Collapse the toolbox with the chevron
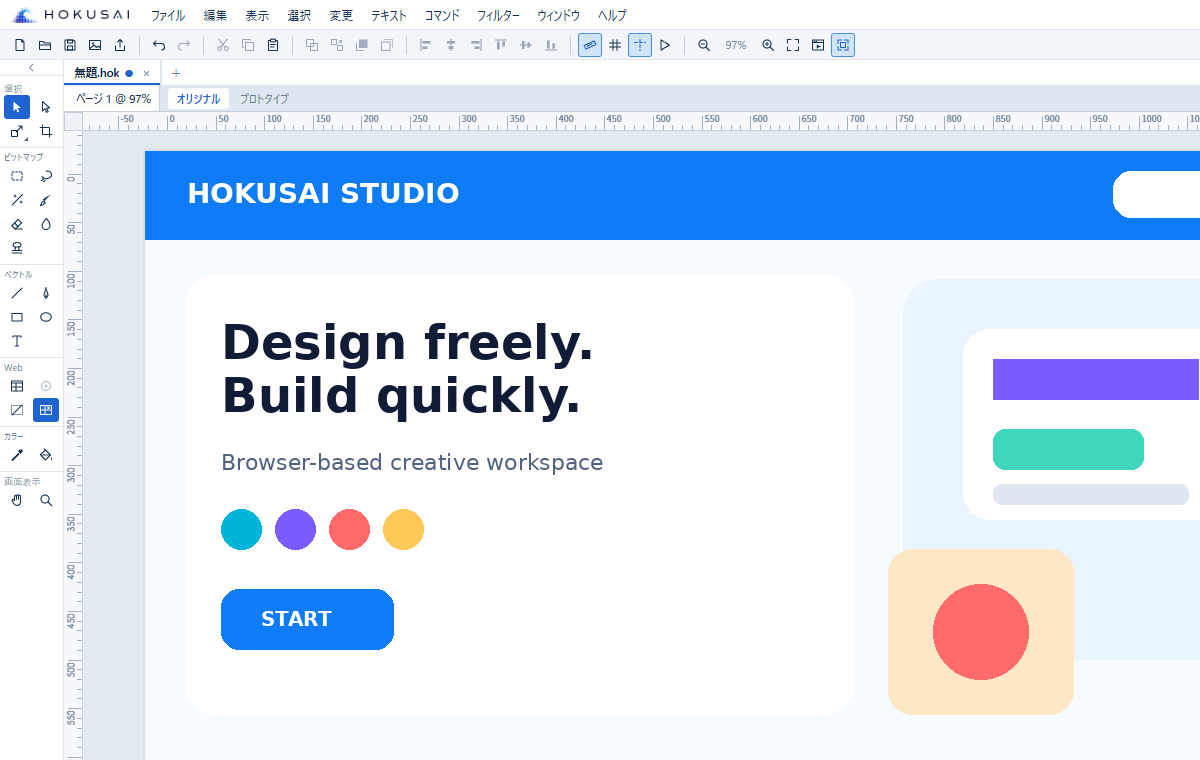The height and width of the screenshot is (760, 1200). pos(31,68)
